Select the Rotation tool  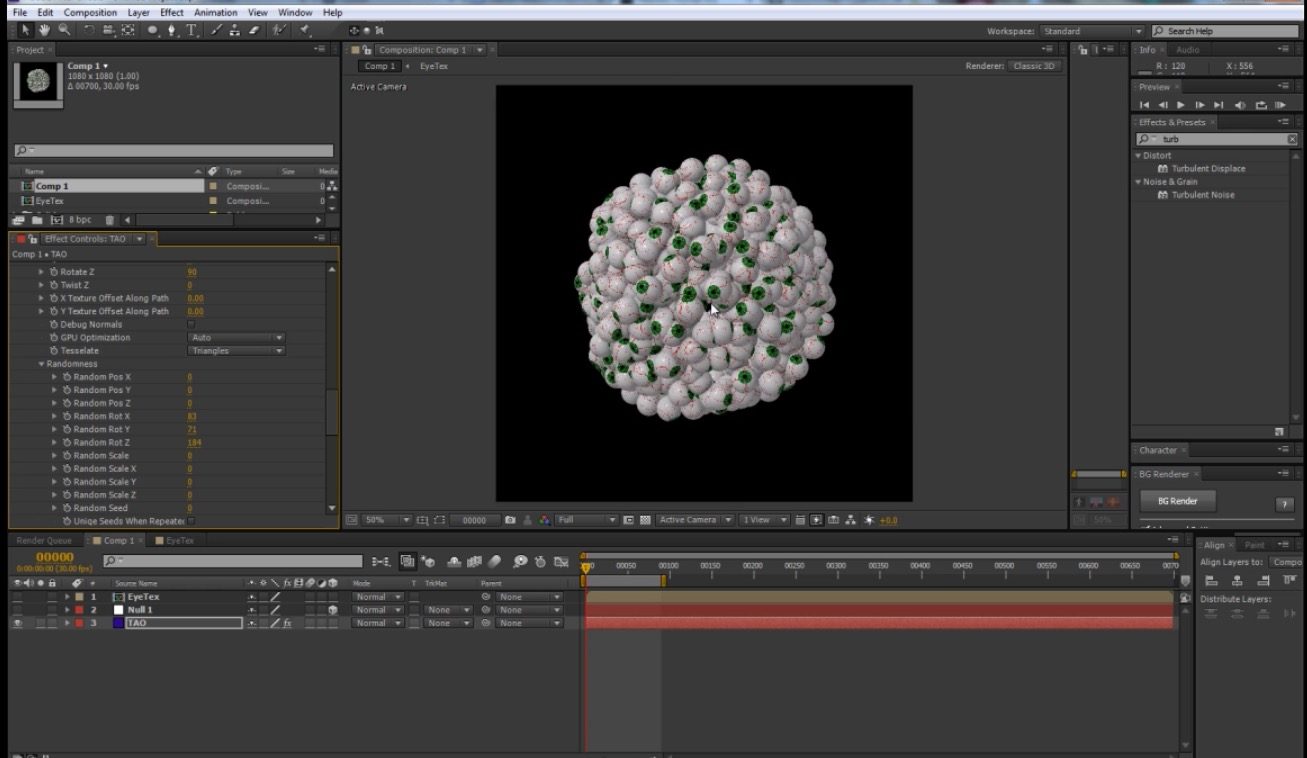[89, 30]
